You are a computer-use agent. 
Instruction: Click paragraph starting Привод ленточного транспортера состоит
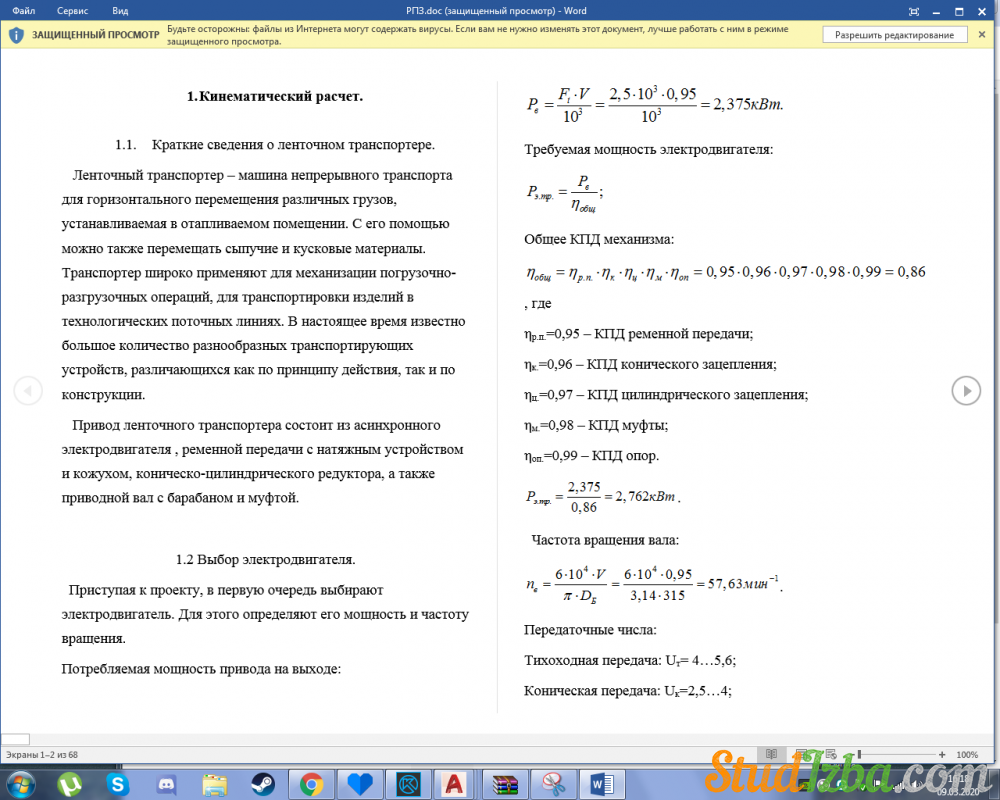pyautogui.click(x=262, y=461)
